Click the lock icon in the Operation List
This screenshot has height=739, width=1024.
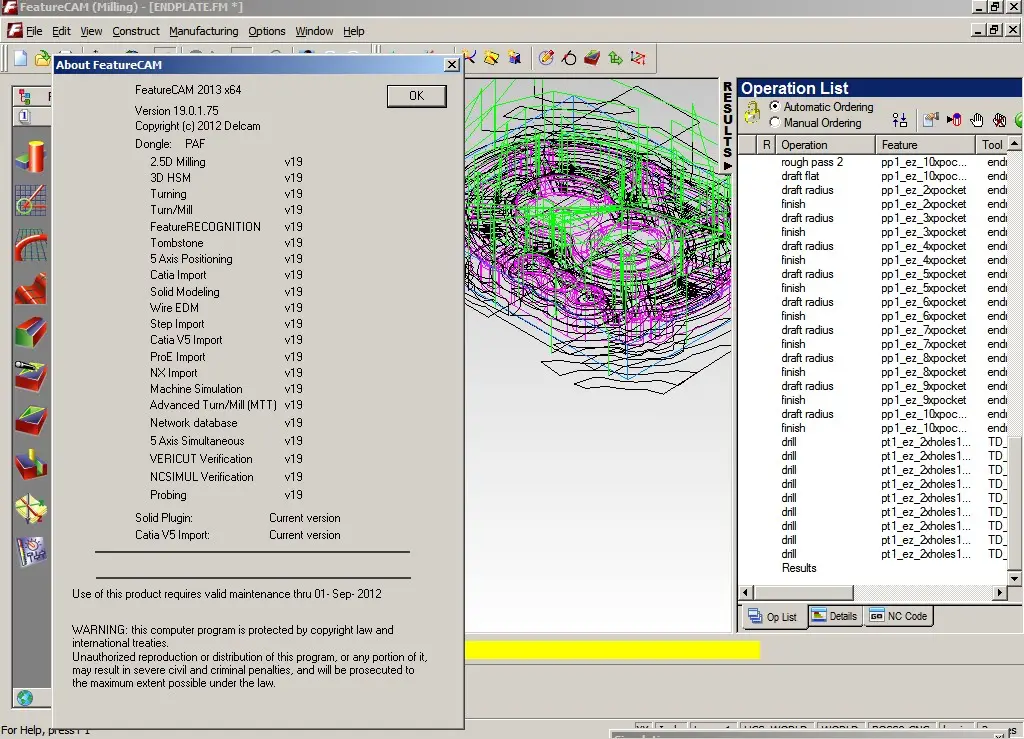752,113
